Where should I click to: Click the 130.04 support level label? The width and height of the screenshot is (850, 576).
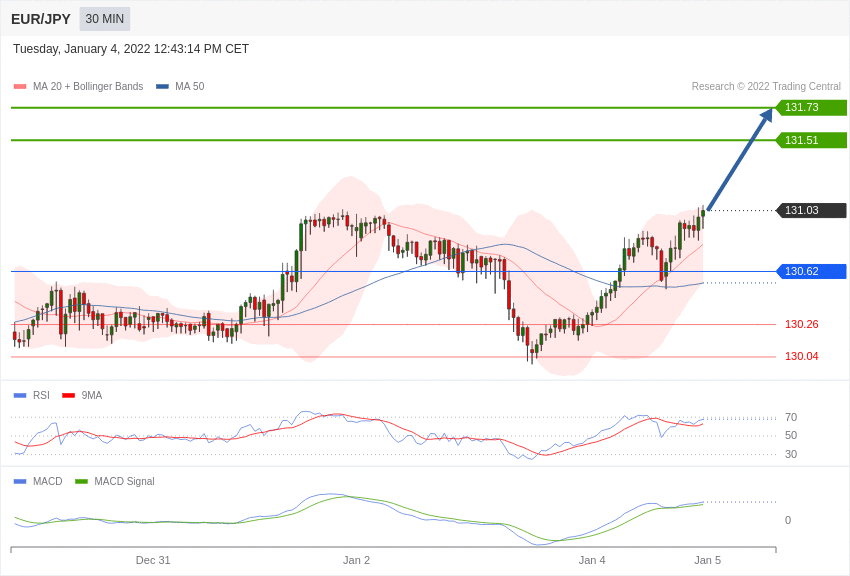(x=801, y=356)
